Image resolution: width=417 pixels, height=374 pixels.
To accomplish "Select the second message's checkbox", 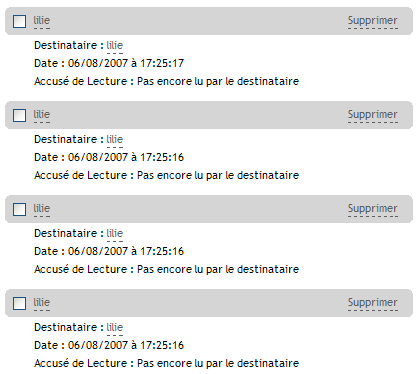I will tap(19, 116).
